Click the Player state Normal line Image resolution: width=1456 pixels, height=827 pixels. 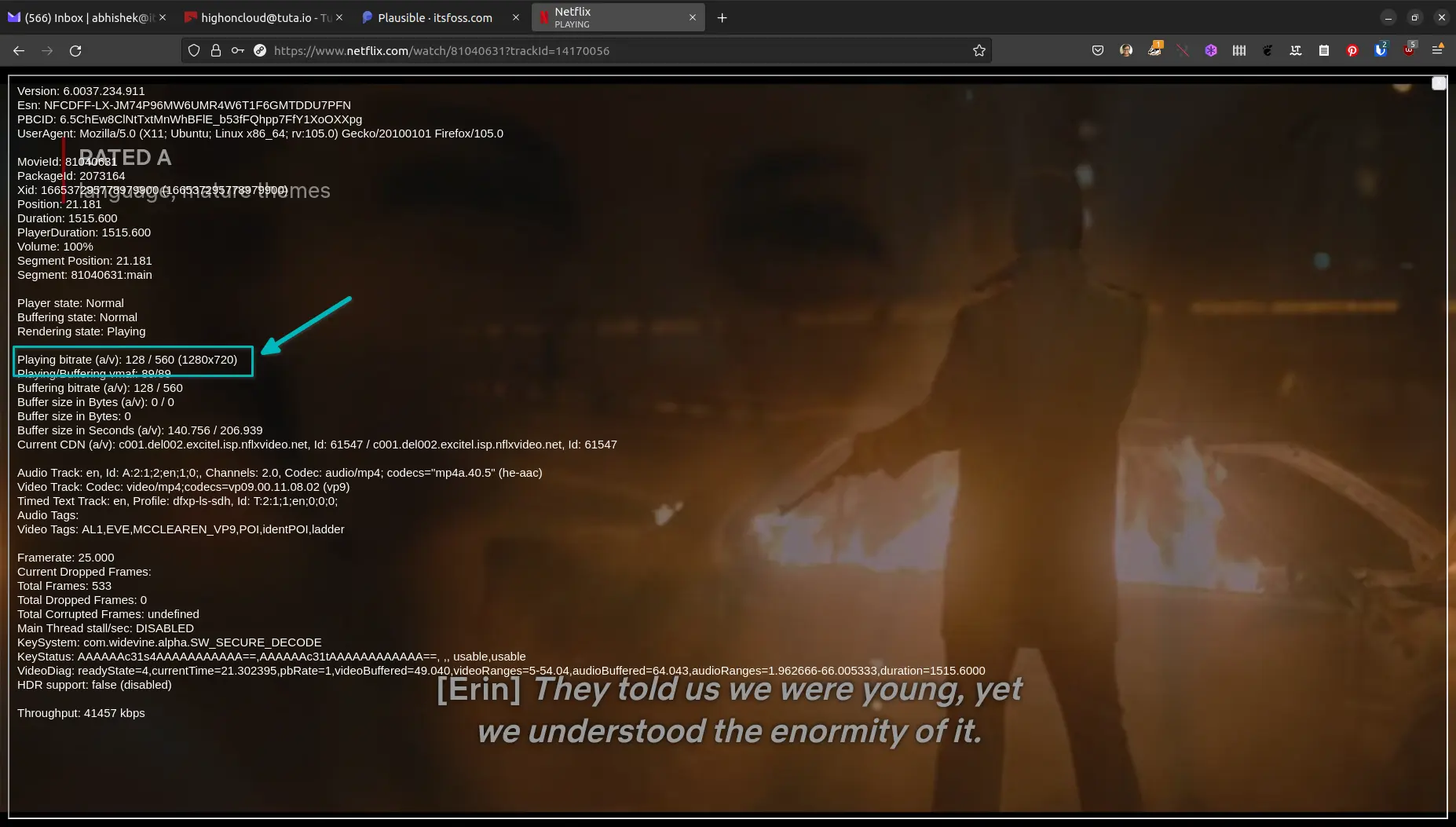tap(71, 303)
